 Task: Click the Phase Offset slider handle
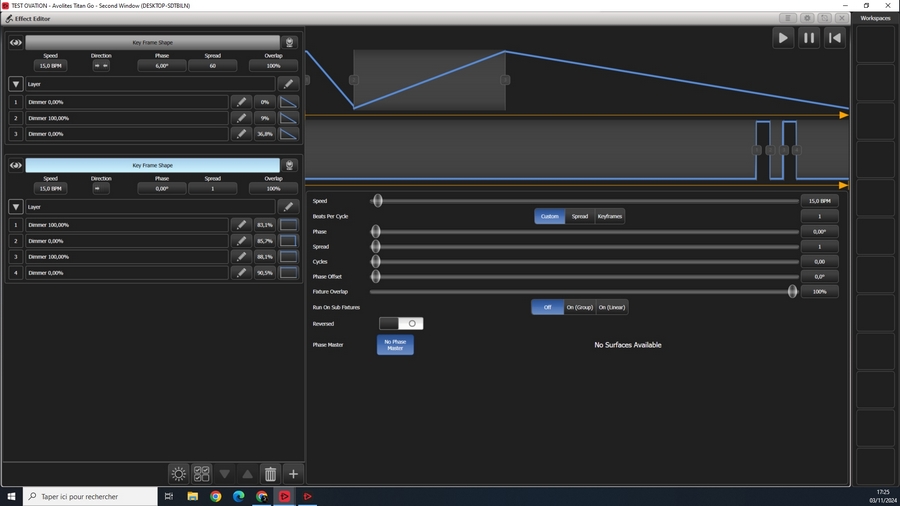pyautogui.click(x=375, y=277)
